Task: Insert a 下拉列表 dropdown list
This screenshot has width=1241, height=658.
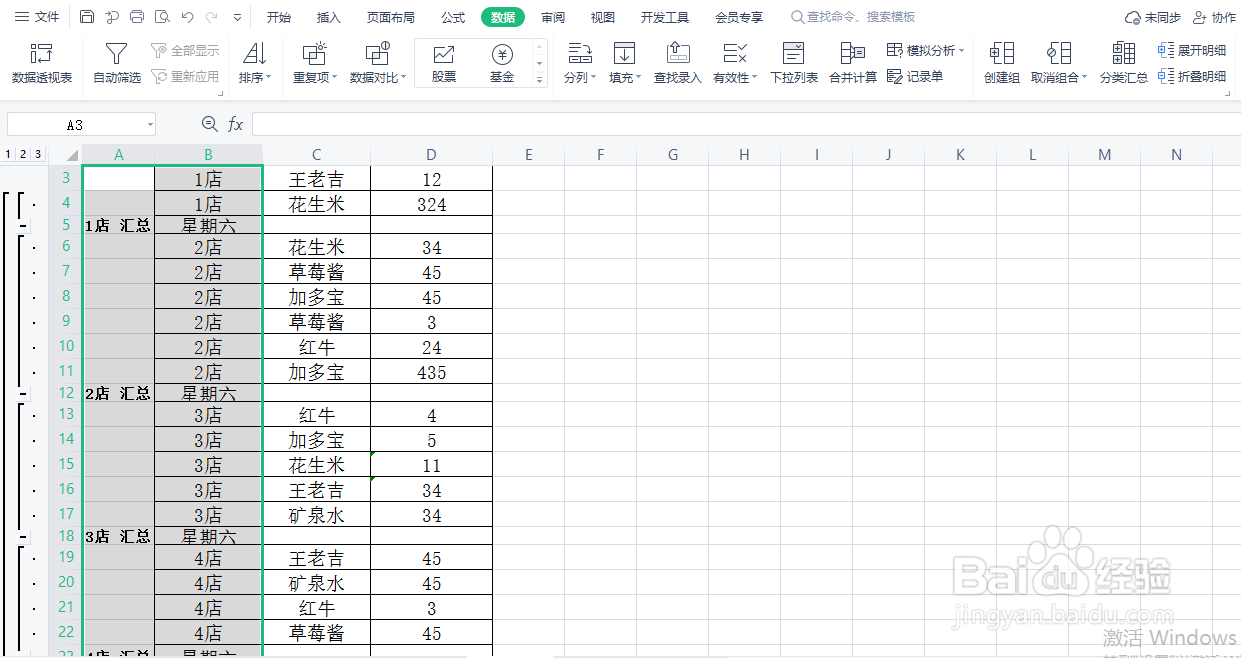Action: click(794, 63)
